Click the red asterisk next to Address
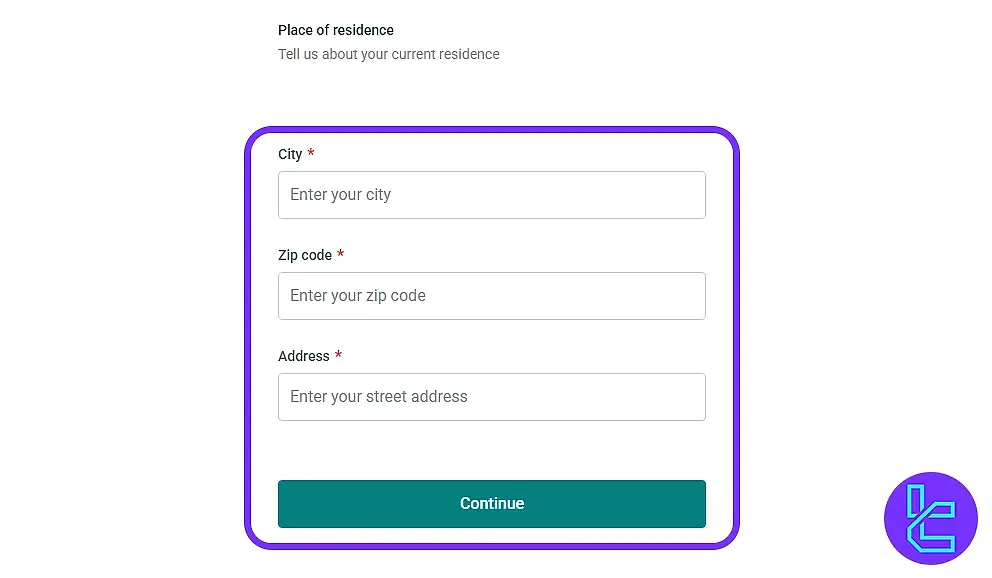This screenshot has height=578, width=992. click(x=337, y=356)
